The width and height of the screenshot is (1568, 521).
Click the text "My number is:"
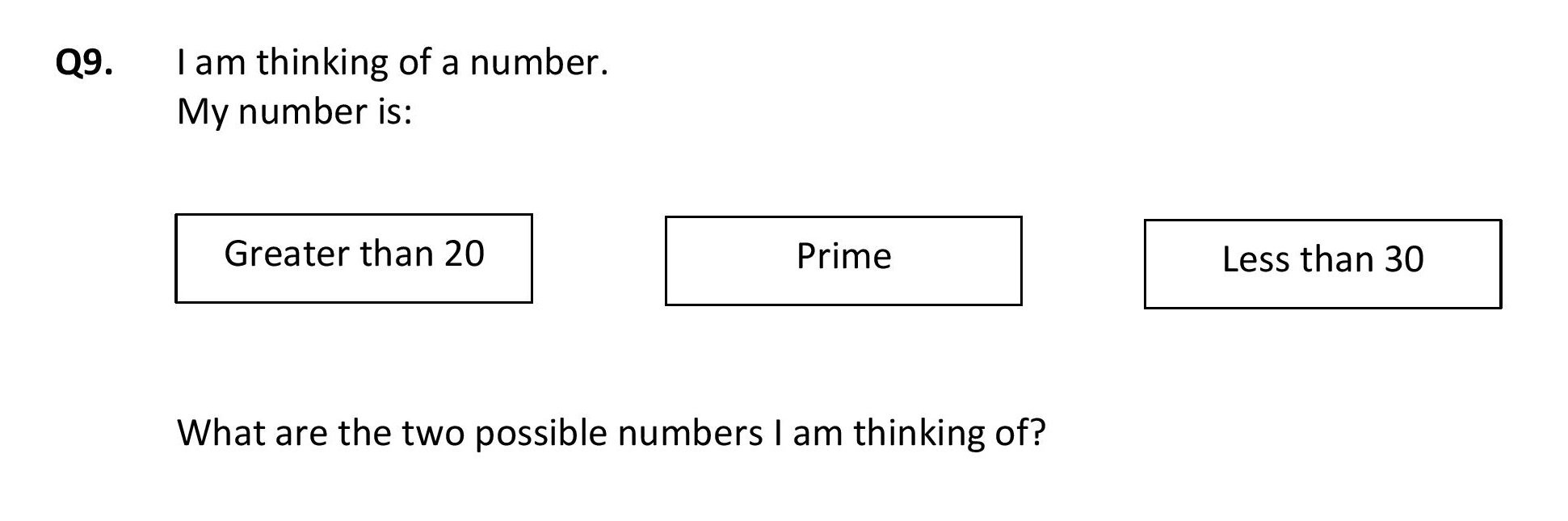pos(295,111)
